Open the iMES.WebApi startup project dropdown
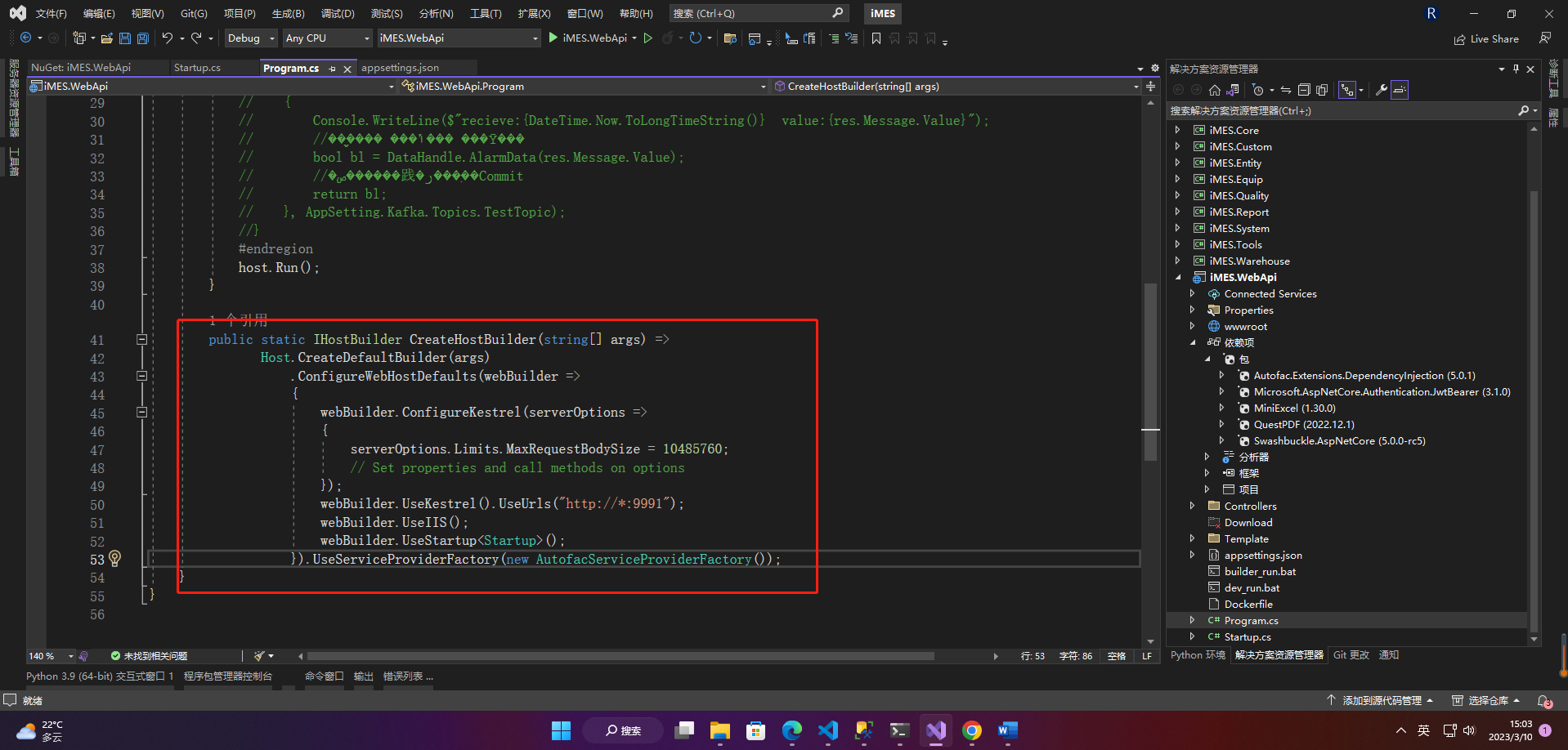 tap(459, 38)
